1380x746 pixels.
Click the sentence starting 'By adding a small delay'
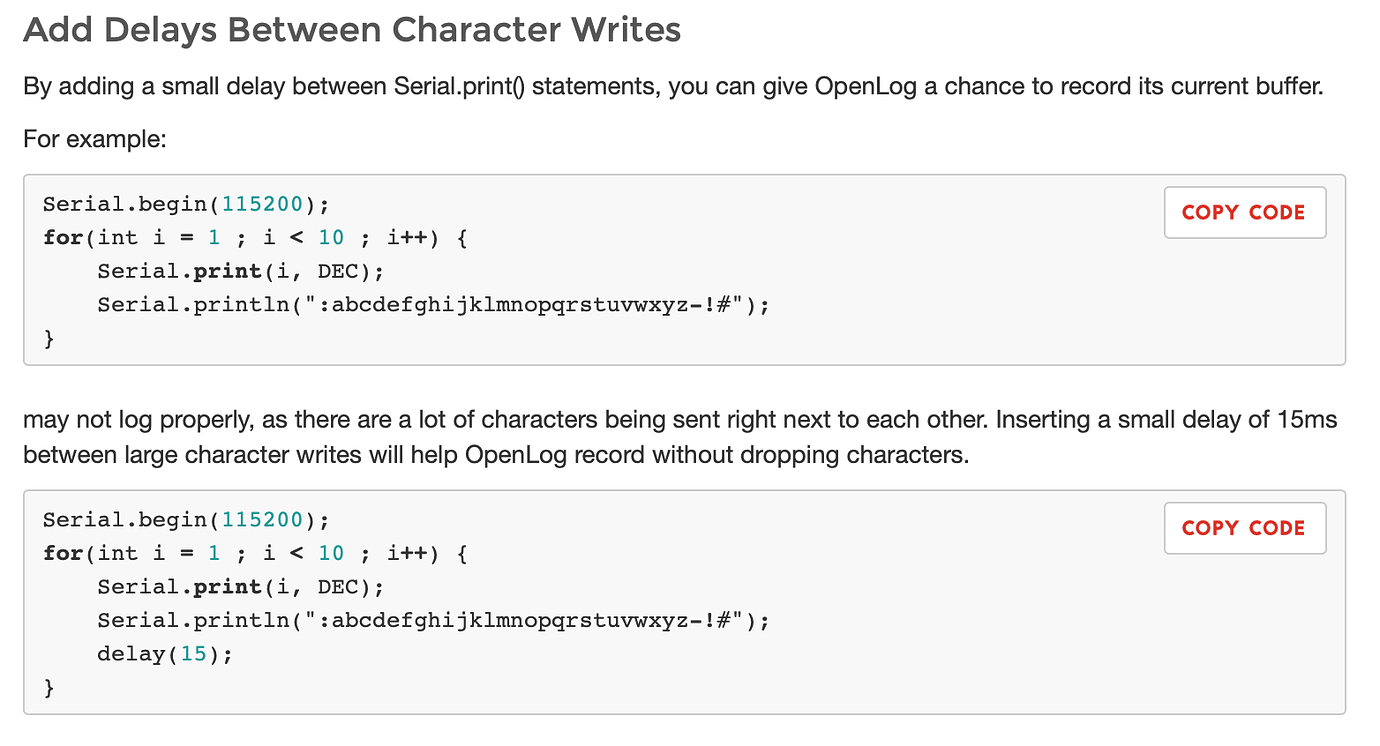(673, 87)
